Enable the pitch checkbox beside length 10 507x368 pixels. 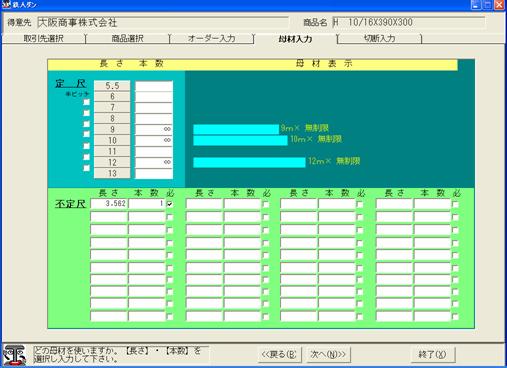pyautogui.click(x=86, y=146)
